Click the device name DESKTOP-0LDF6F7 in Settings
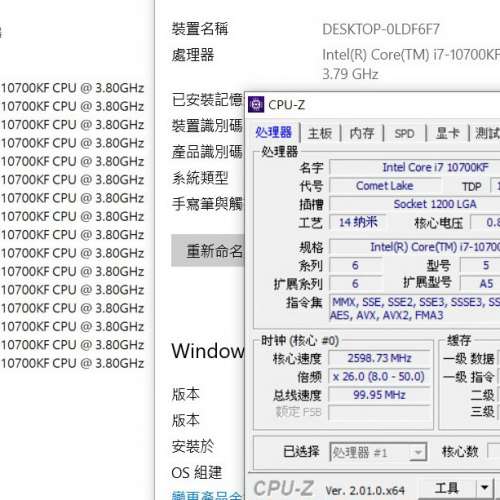Image resolution: width=500 pixels, height=500 pixels. coord(381,29)
